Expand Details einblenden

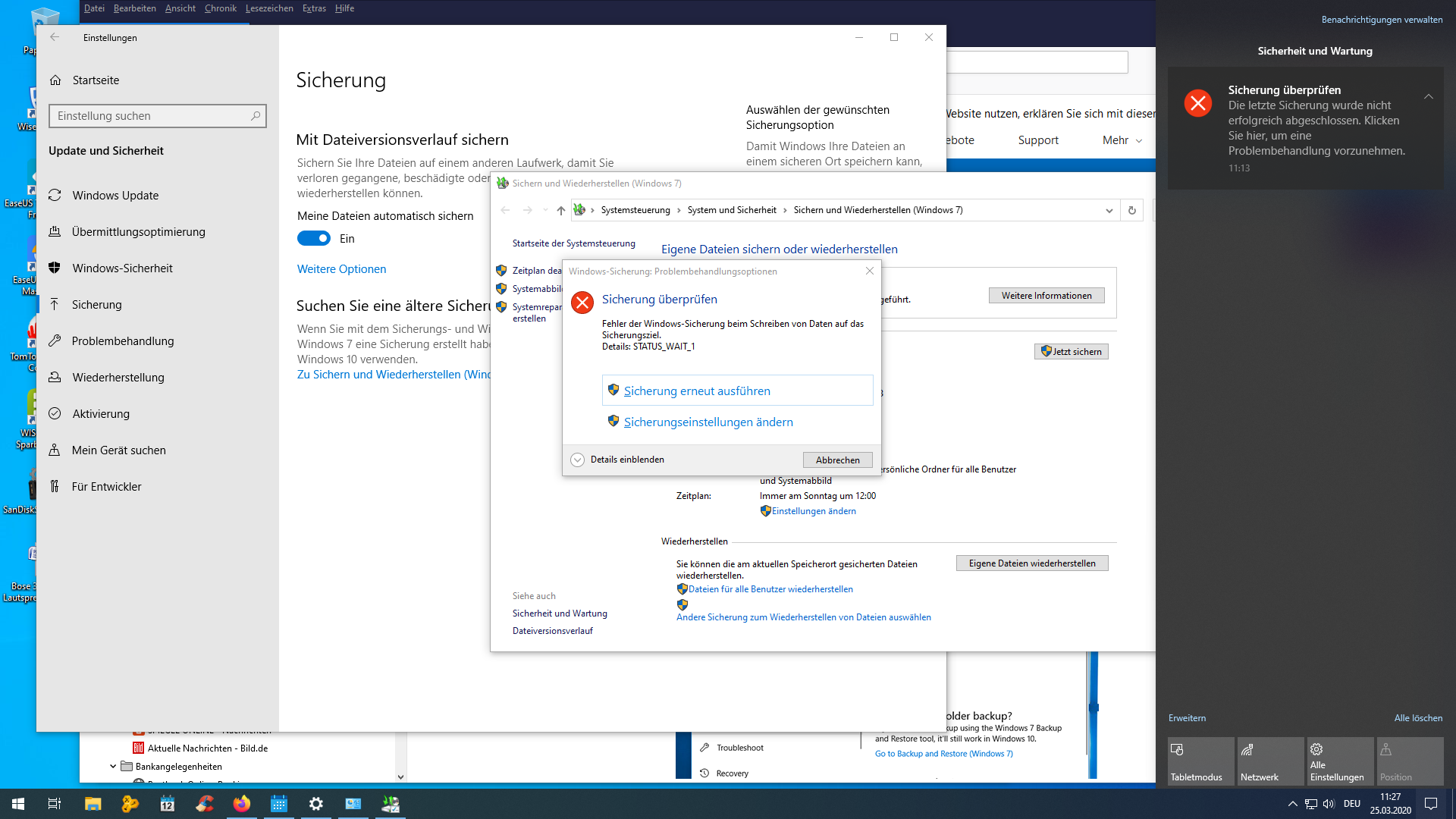pos(617,460)
